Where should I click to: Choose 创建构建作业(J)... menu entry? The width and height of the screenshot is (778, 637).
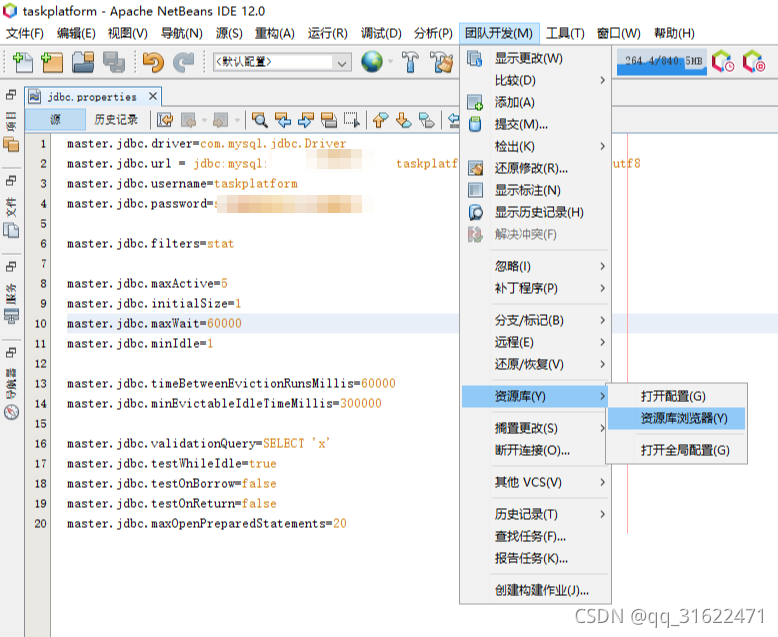click(x=535, y=590)
